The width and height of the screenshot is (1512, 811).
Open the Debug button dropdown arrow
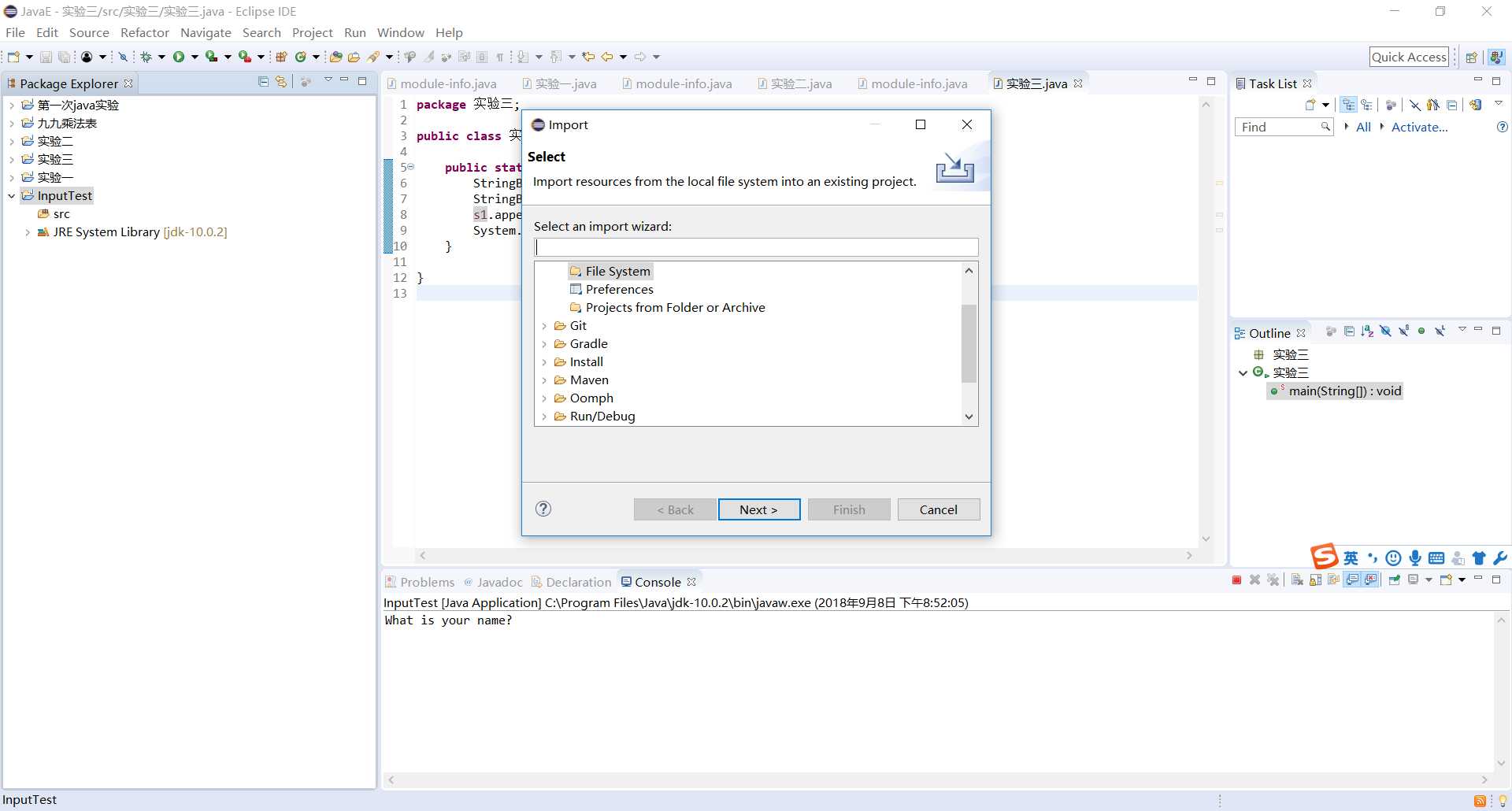pos(161,57)
